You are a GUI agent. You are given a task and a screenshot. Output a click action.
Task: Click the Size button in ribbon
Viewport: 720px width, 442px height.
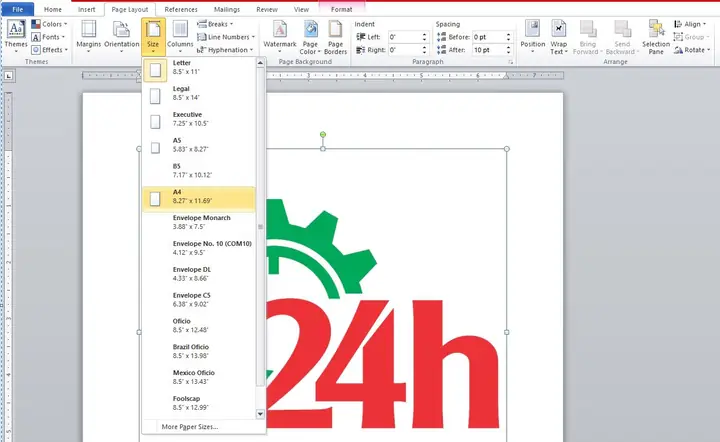[153, 36]
